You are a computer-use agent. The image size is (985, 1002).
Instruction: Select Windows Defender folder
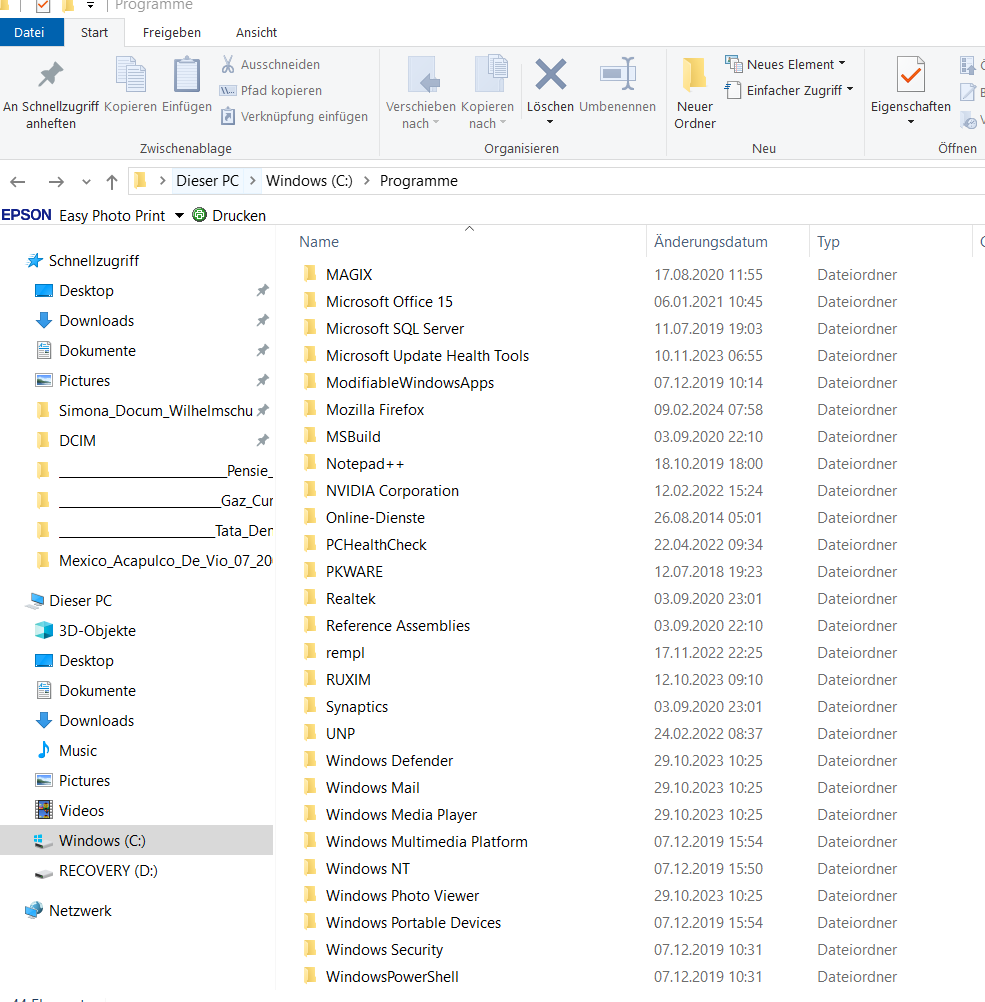389,761
